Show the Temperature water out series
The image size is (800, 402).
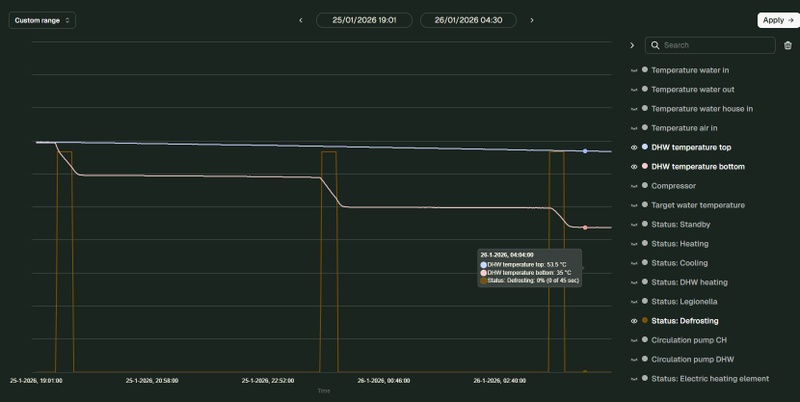pos(634,90)
